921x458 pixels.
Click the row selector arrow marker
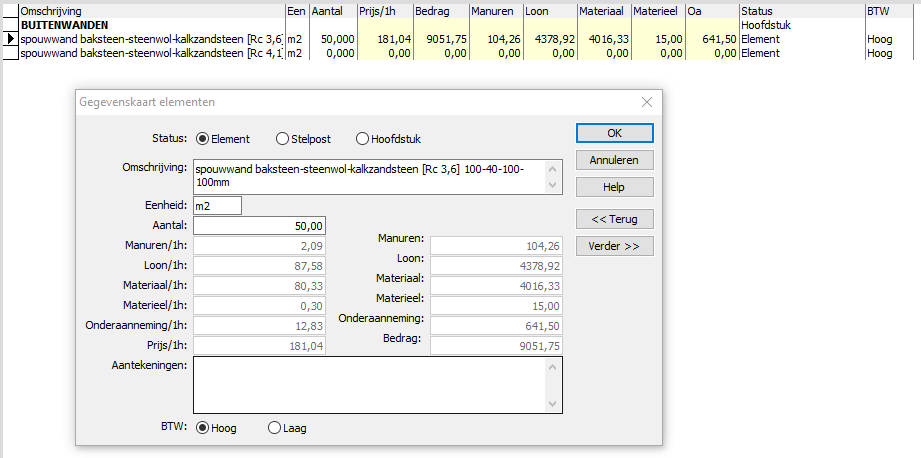[x=10, y=39]
